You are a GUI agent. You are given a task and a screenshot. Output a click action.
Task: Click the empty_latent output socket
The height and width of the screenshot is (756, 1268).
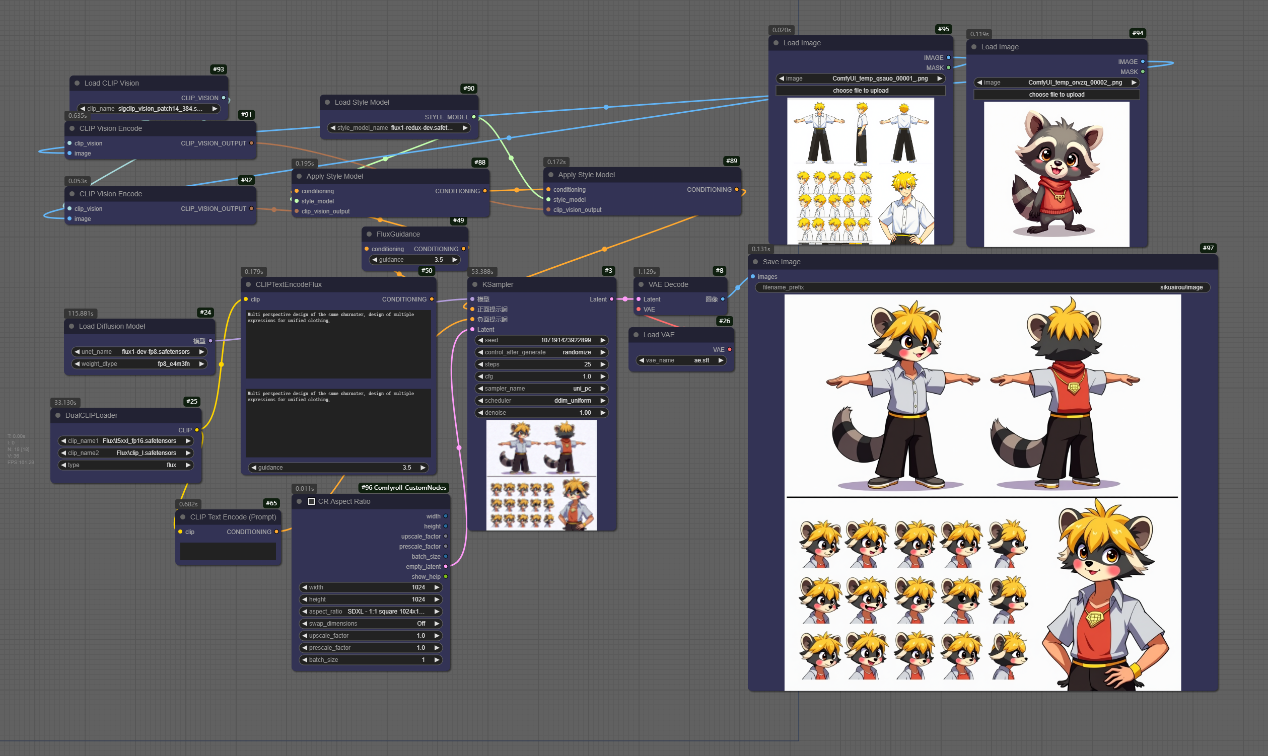tap(445, 566)
